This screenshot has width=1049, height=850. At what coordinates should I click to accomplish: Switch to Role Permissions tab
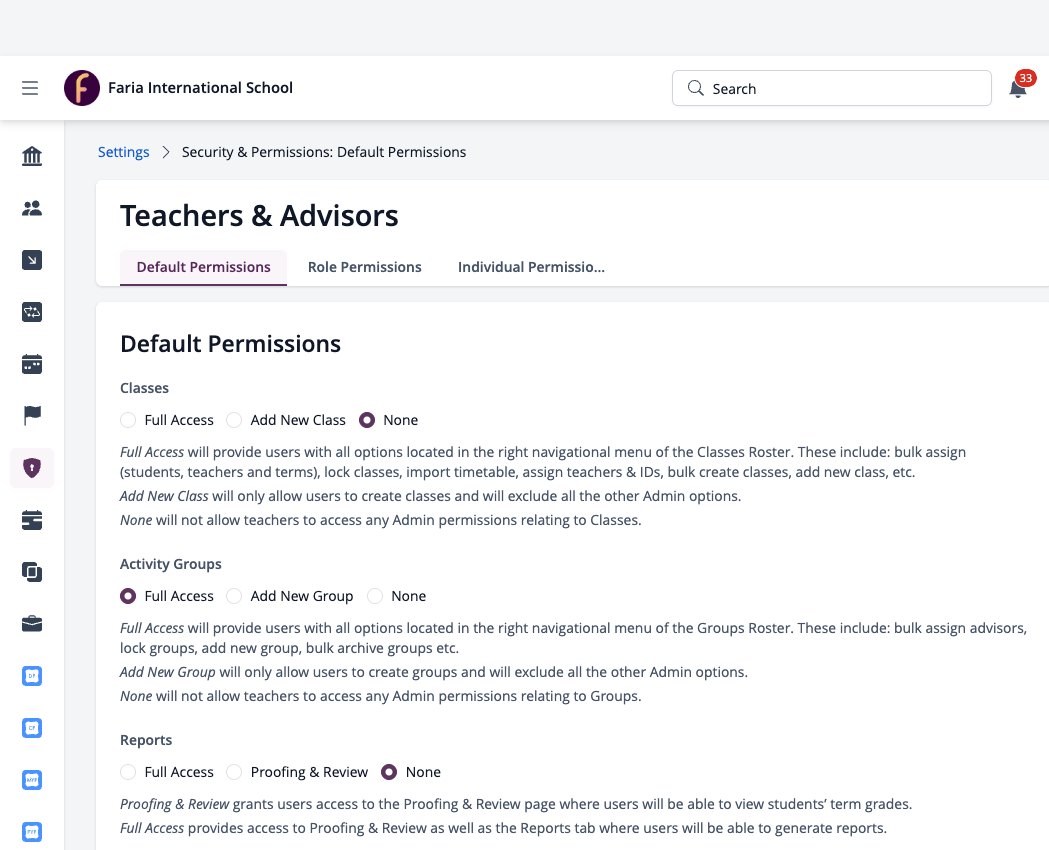point(365,267)
